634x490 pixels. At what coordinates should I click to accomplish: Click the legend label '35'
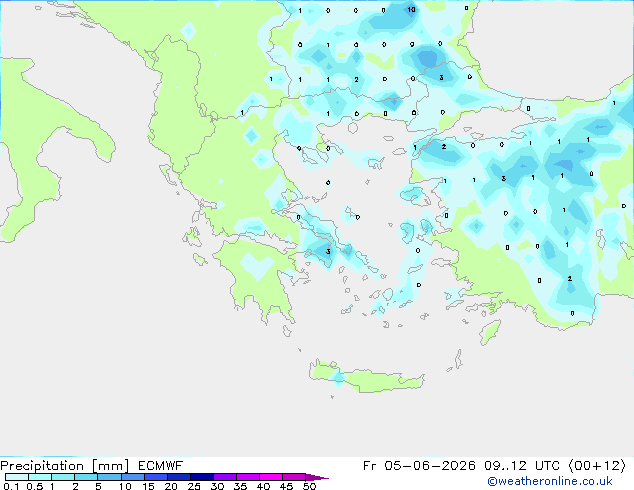pos(240,486)
